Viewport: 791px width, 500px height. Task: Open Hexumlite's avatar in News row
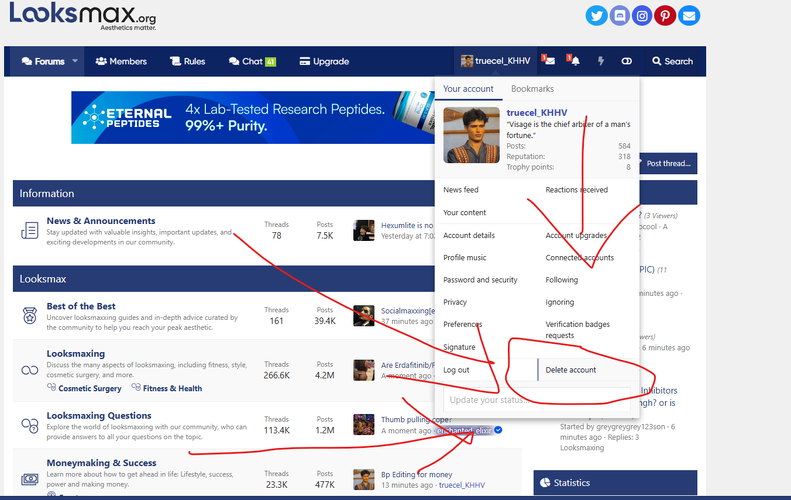(x=364, y=230)
